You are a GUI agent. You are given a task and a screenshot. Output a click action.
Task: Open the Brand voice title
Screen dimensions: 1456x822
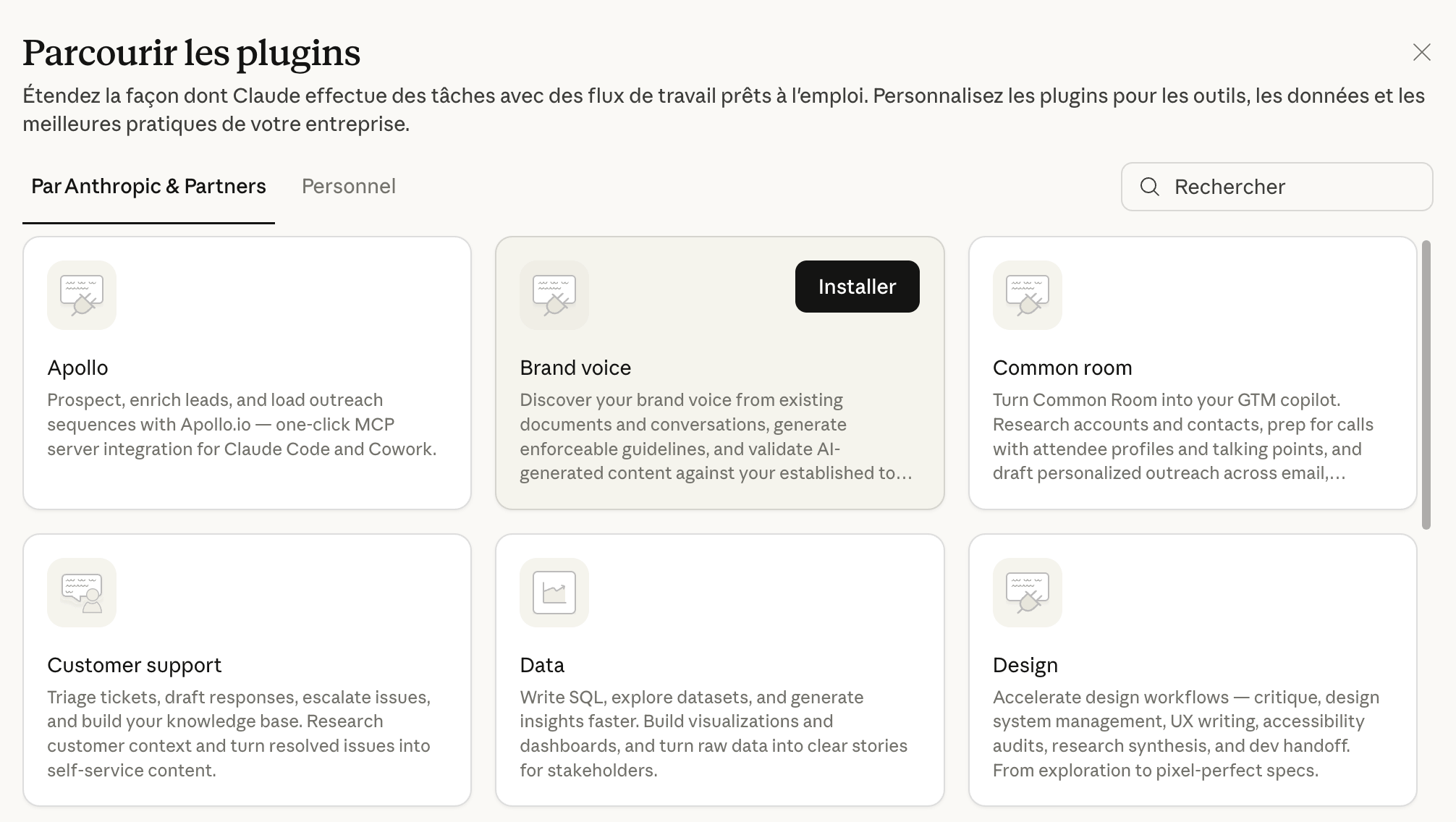click(575, 368)
